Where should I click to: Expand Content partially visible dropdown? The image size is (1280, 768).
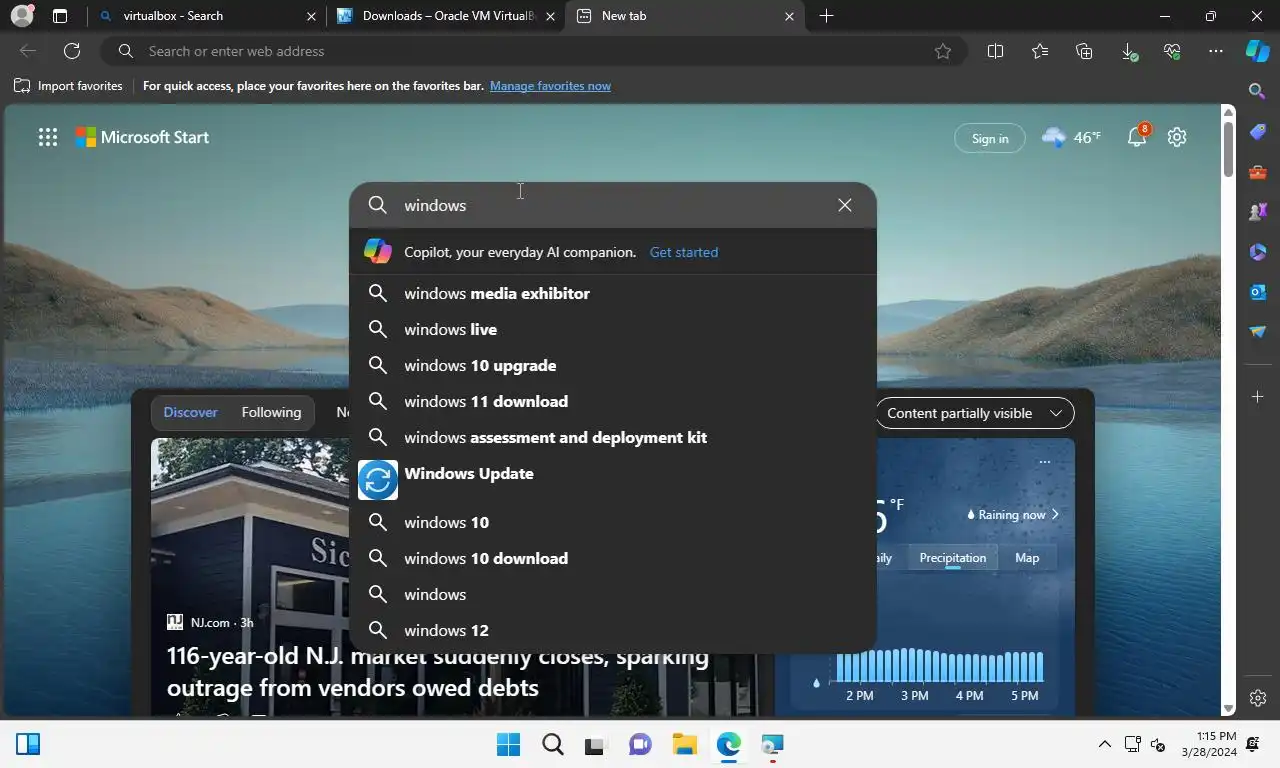(x=974, y=413)
